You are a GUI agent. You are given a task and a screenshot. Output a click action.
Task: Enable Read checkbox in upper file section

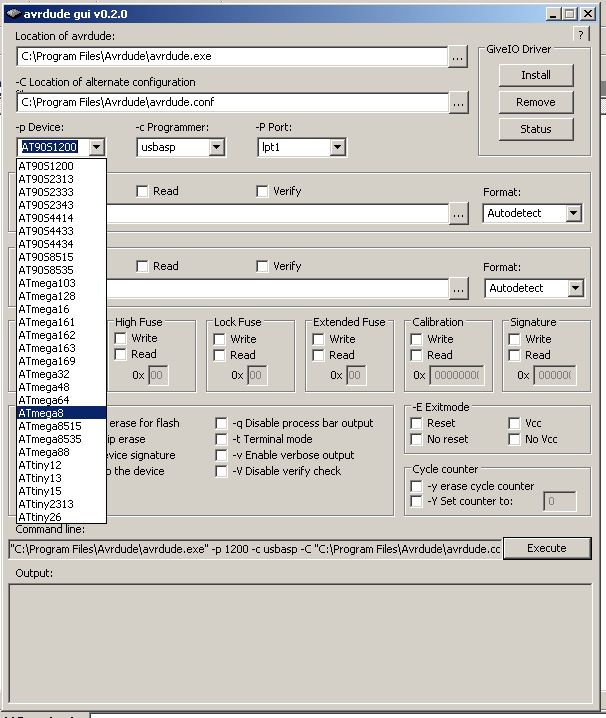(x=142, y=191)
